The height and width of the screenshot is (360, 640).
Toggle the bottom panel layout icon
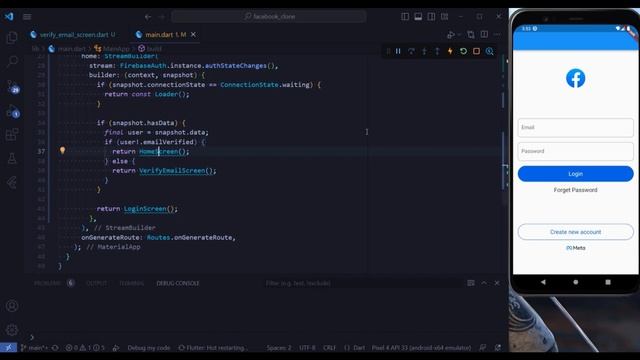tap(418, 17)
